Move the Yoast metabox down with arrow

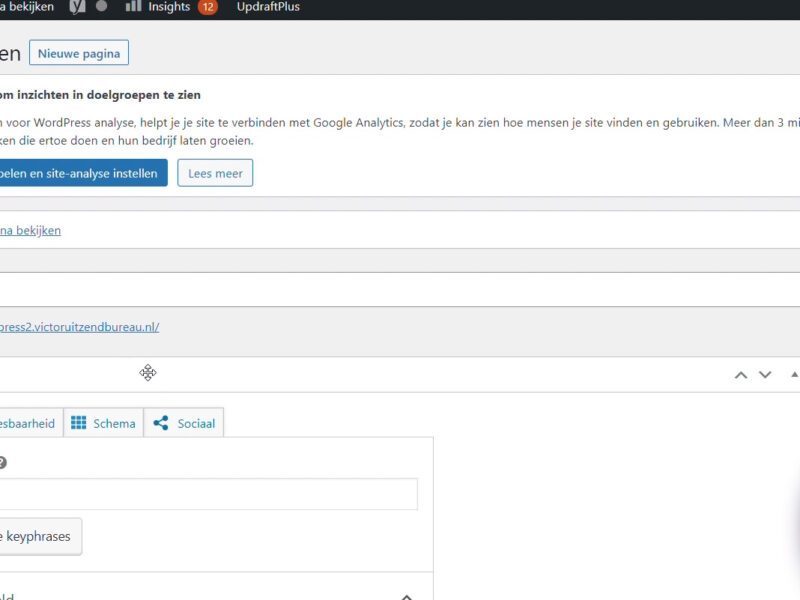[765, 375]
